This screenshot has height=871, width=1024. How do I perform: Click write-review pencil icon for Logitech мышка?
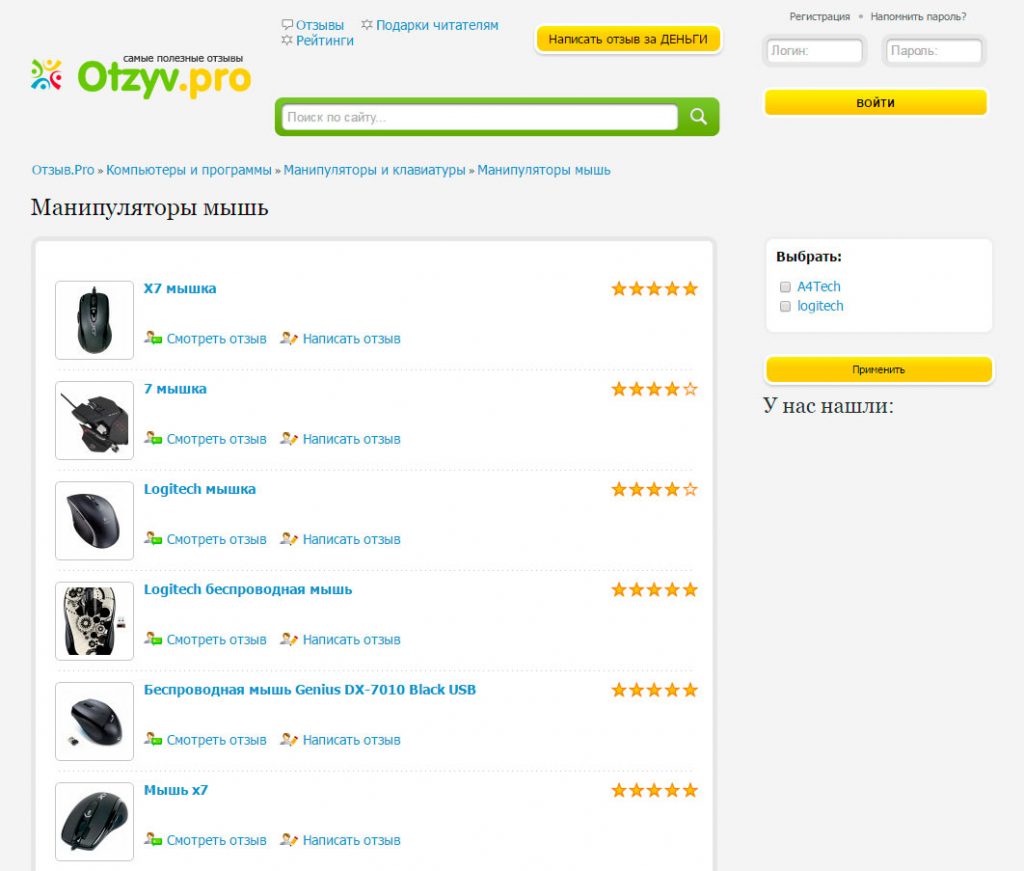point(289,539)
